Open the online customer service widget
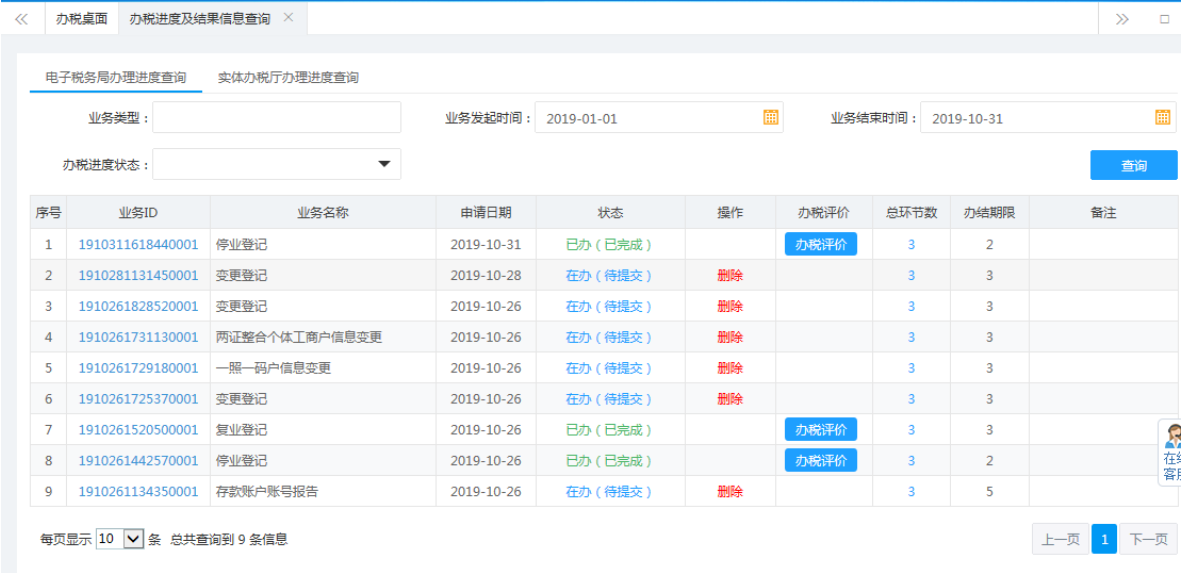Image resolution: width=1184 pixels, height=573 pixels. tap(1172, 452)
